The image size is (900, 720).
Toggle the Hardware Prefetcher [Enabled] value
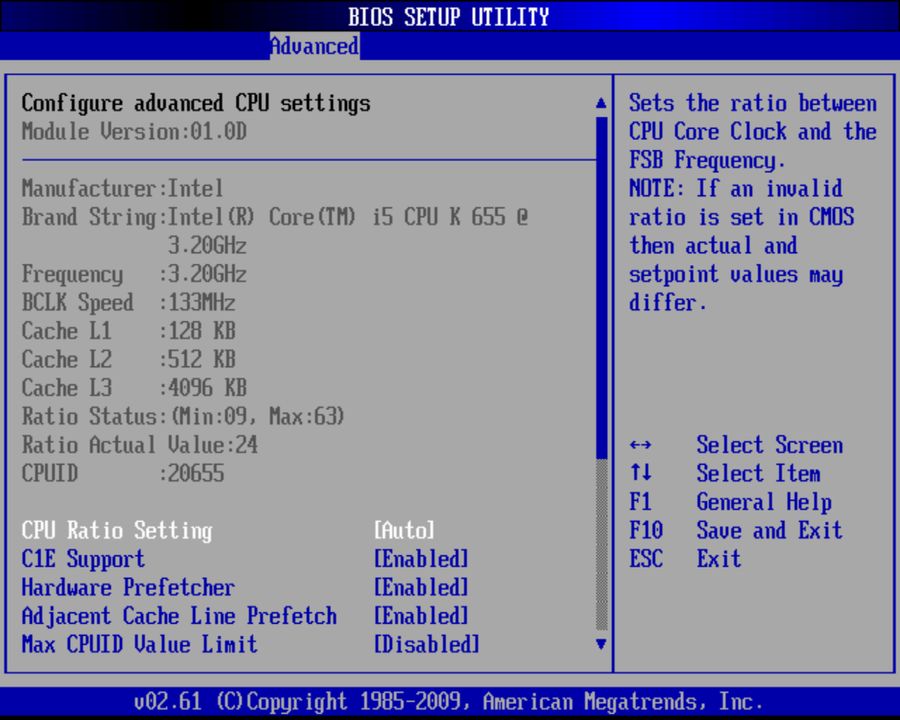421,587
